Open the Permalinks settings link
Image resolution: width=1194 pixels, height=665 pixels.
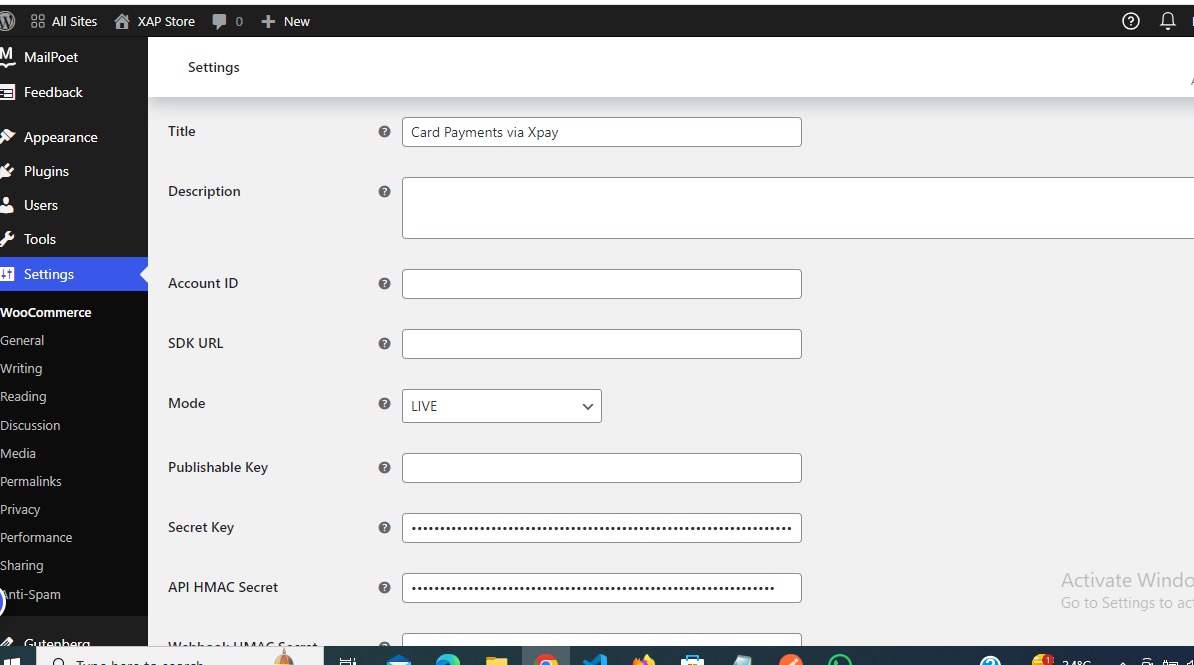(31, 481)
